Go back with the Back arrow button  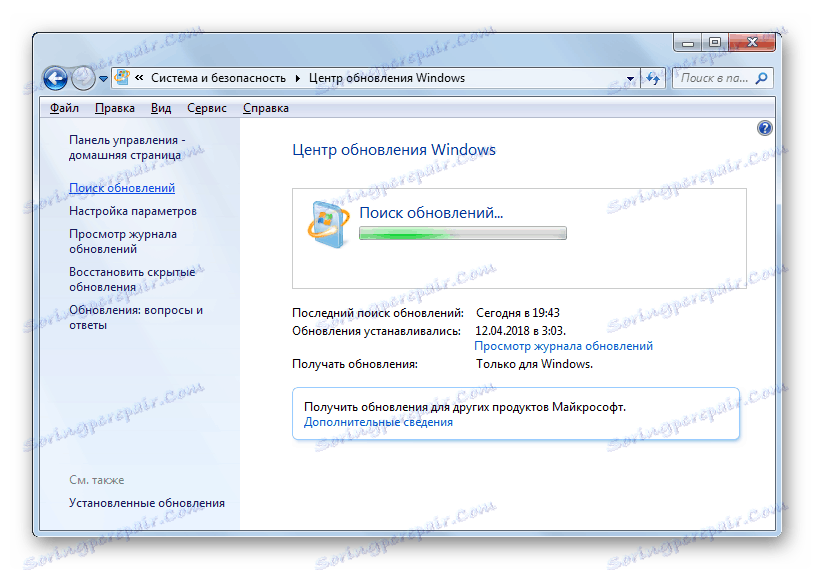pos(56,78)
